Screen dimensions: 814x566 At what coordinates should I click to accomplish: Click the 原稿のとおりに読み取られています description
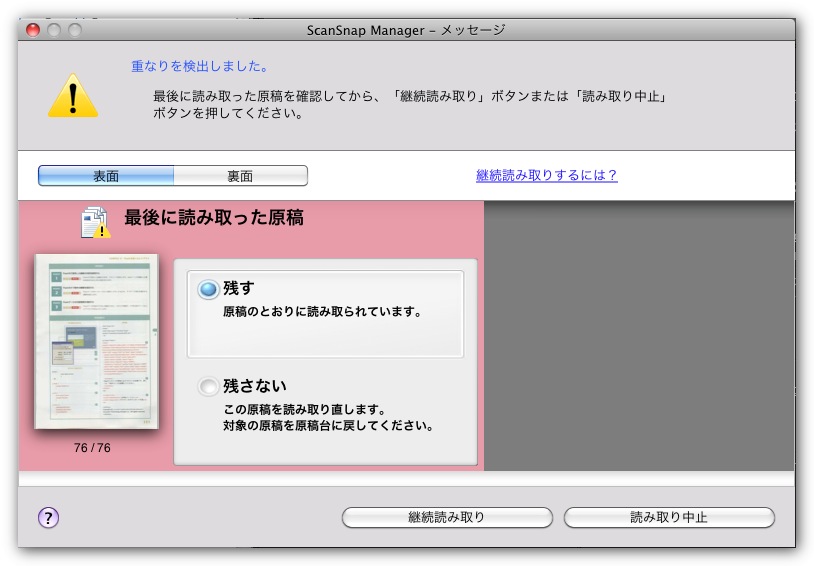click(x=321, y=312)
